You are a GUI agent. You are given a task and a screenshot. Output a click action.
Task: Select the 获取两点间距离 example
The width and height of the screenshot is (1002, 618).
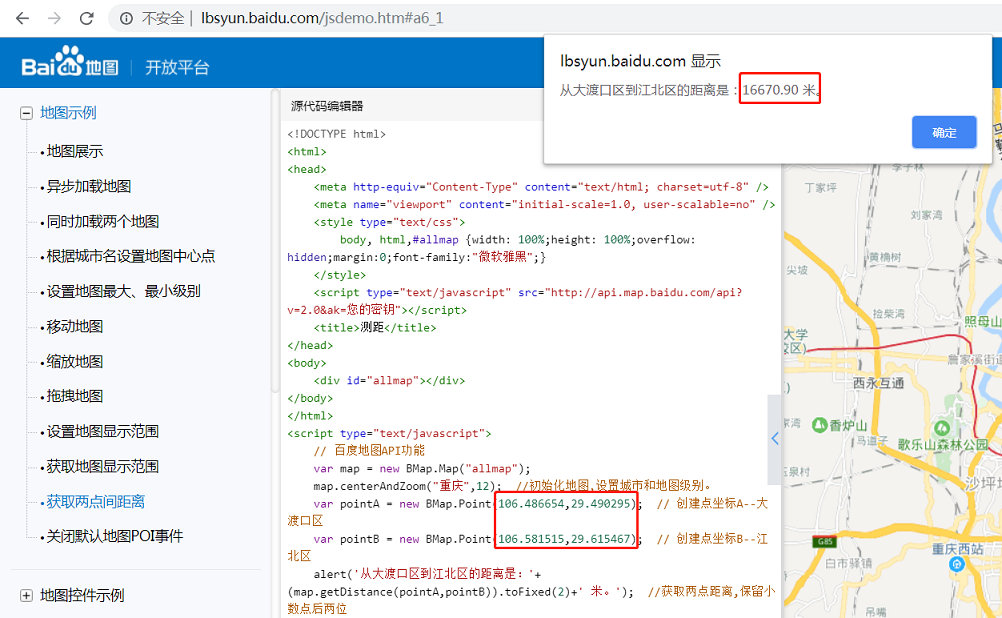tap(96, 502)
